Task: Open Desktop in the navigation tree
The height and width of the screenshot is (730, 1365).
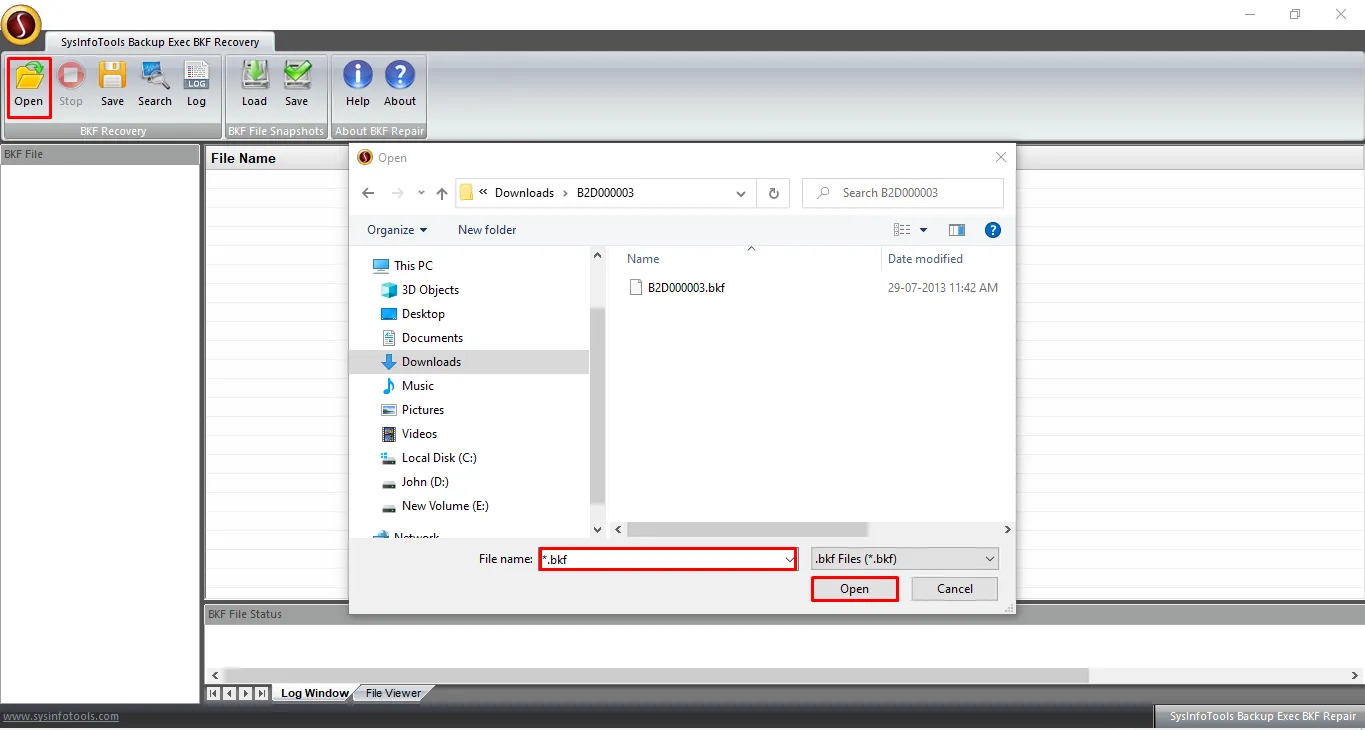Action: coord(413,314)
